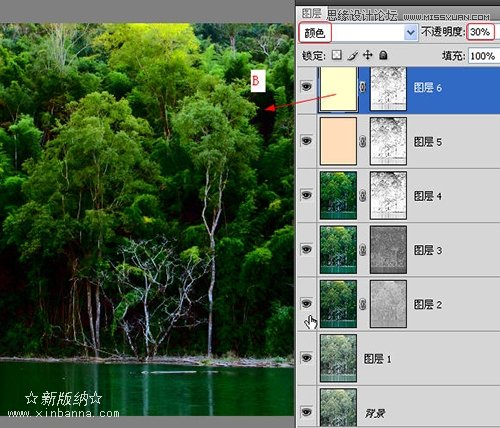The height and width of the screenshot is (428, 500).
Task: Click forest image thumbnail of 图层 3
Action: 338,250
